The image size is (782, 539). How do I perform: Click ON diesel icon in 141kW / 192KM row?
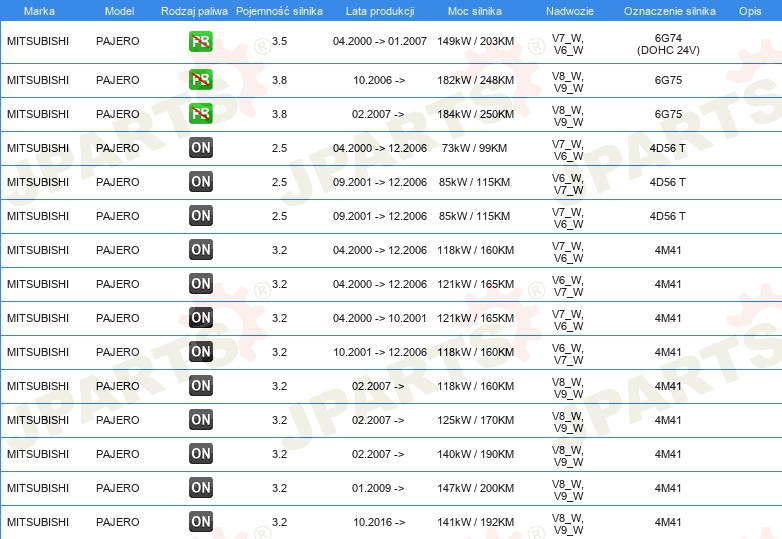click(x=200, y=522)
